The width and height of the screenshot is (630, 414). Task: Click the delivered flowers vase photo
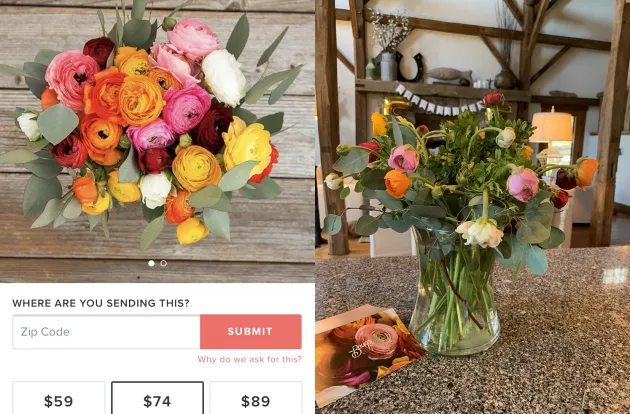click(x=472, y=207)
